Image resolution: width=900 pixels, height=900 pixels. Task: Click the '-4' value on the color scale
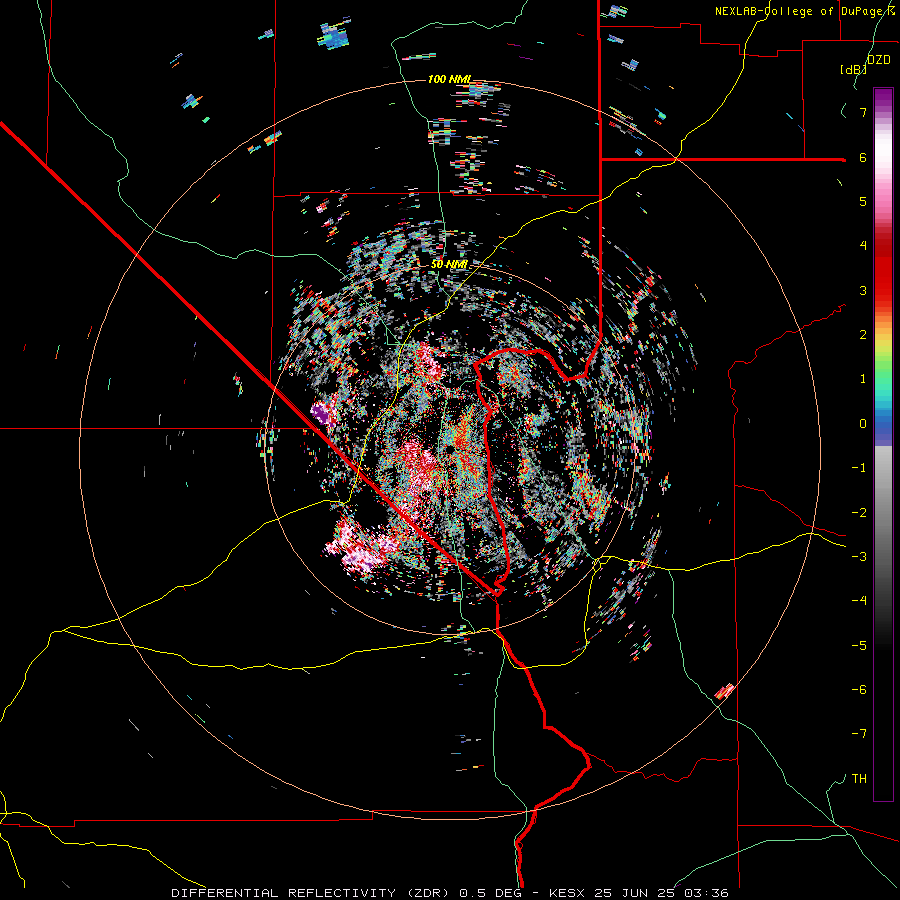pyautogui.click(x=859, y=601)
